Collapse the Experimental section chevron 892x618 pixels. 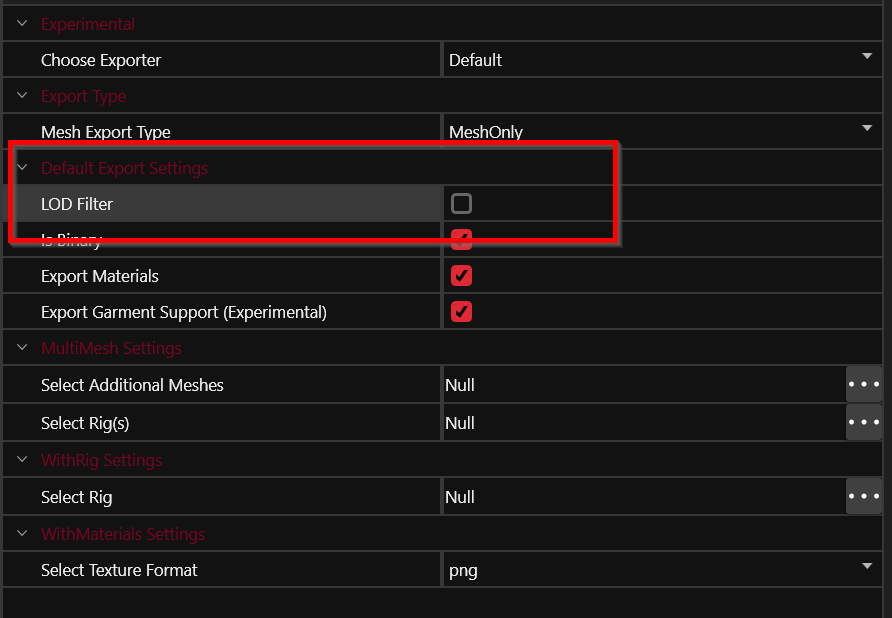[22, 24]
